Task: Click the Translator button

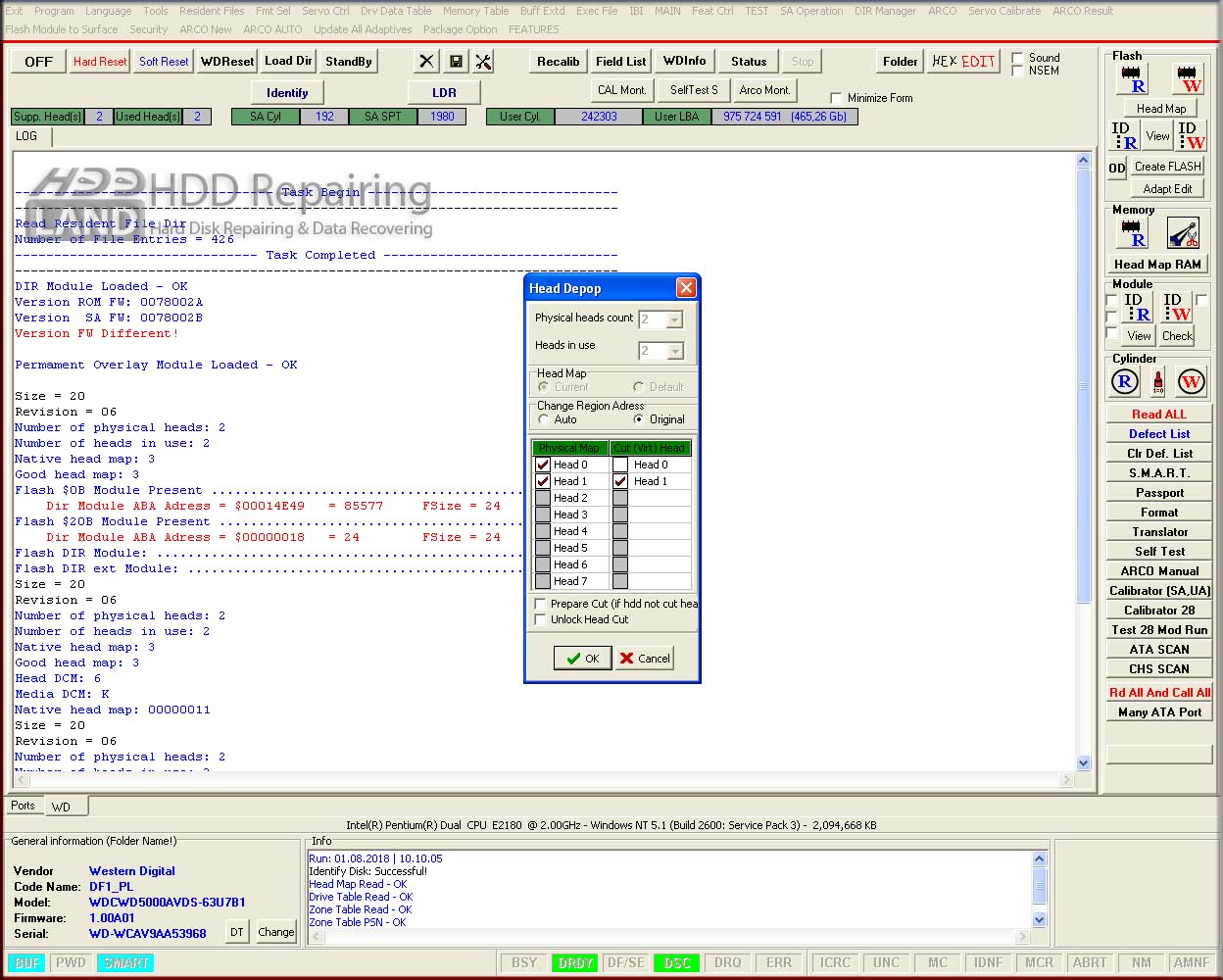Action: [x=1159, y=532]
